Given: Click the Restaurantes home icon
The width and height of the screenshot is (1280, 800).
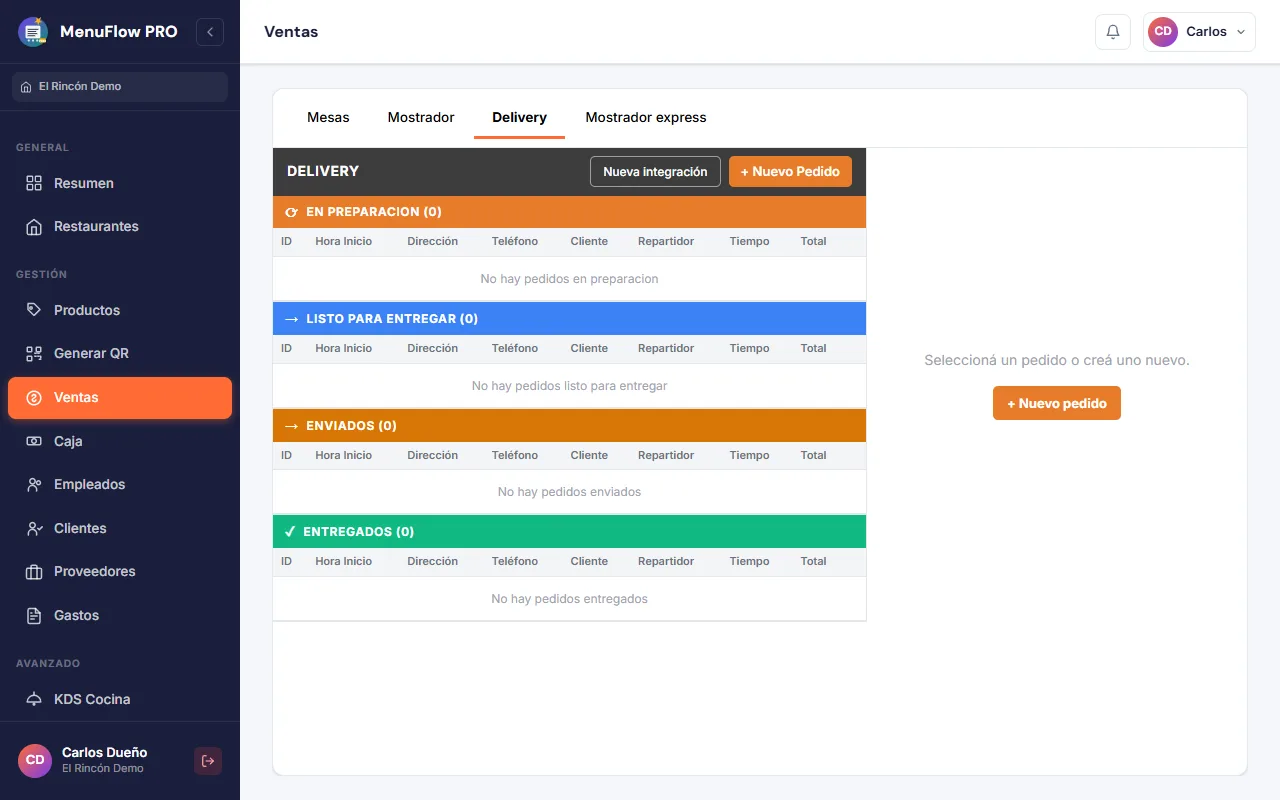Looking at the screenshot, I should click(34, 226).
